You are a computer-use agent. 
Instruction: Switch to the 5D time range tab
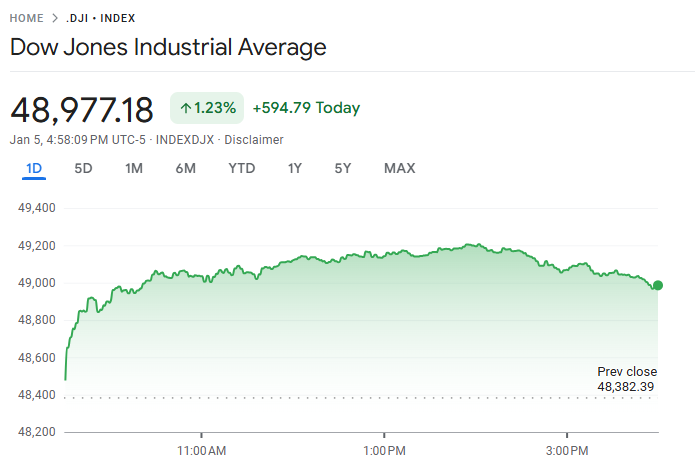point(83,169)
